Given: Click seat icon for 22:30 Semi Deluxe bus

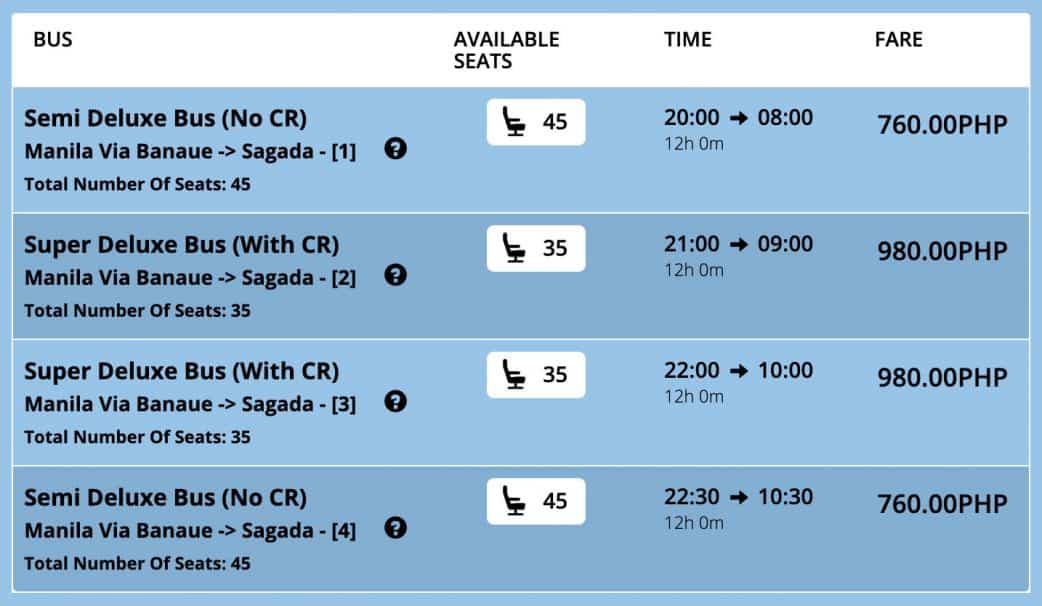Looking at the screenshot, I should pos(514,501).
